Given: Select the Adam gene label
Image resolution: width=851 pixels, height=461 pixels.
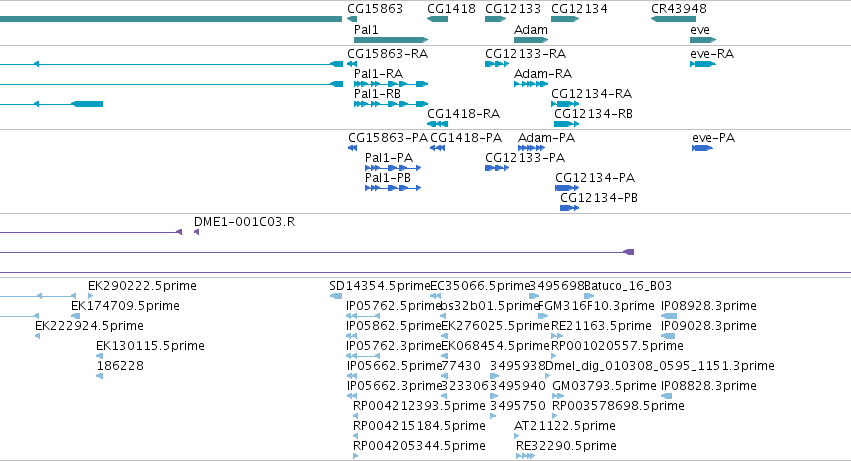Looking at the screenshot, I should tap(531, 30).
